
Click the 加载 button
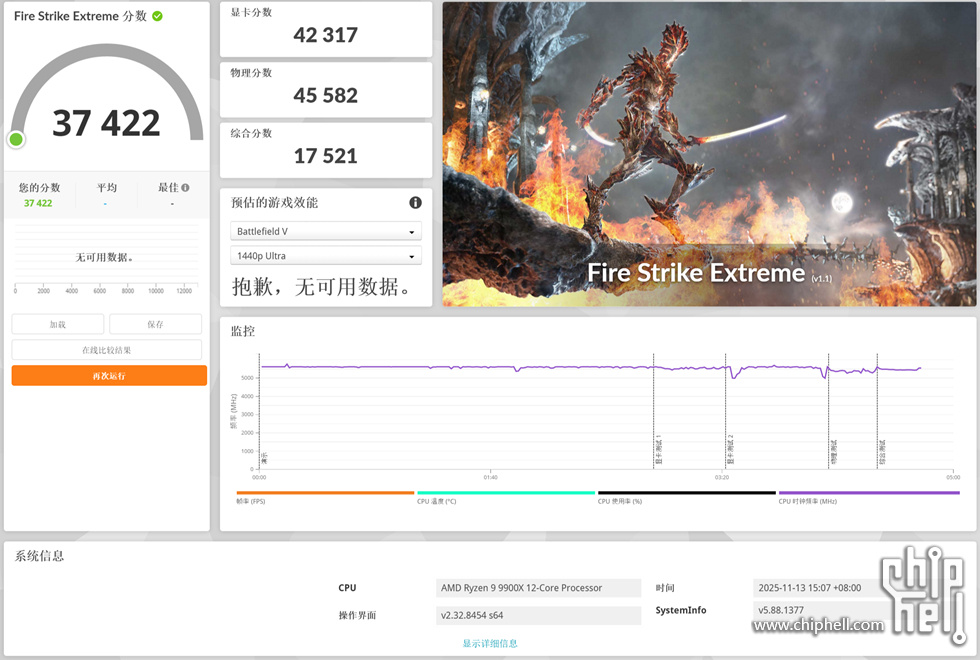pos(58,324)
